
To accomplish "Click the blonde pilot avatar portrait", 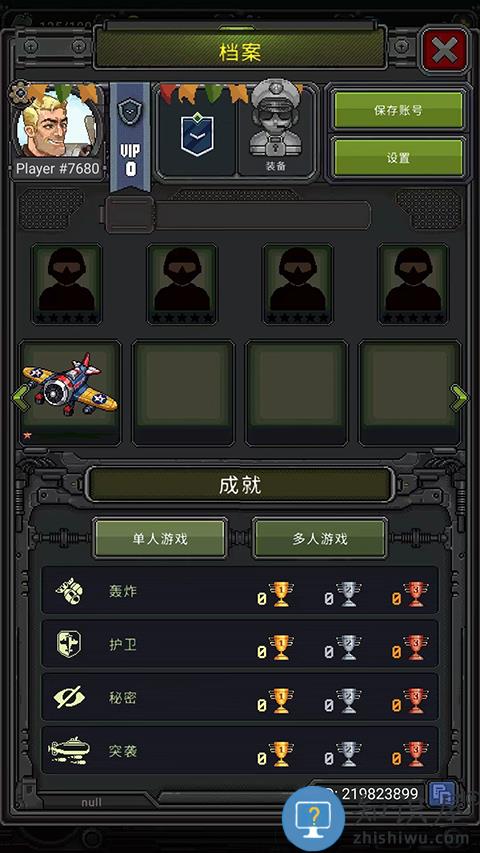I will (x=56, y=124).
